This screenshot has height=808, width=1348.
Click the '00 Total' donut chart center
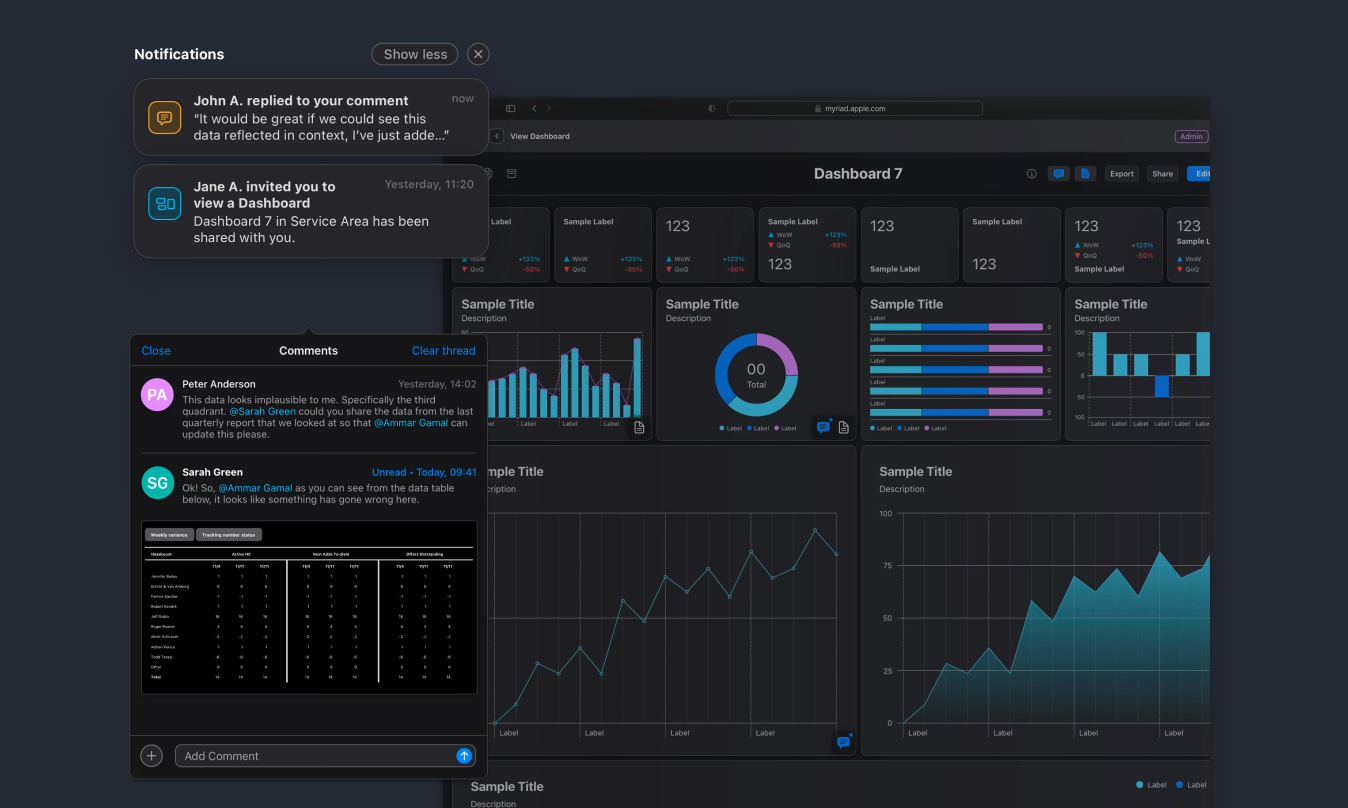coord(756,376)
